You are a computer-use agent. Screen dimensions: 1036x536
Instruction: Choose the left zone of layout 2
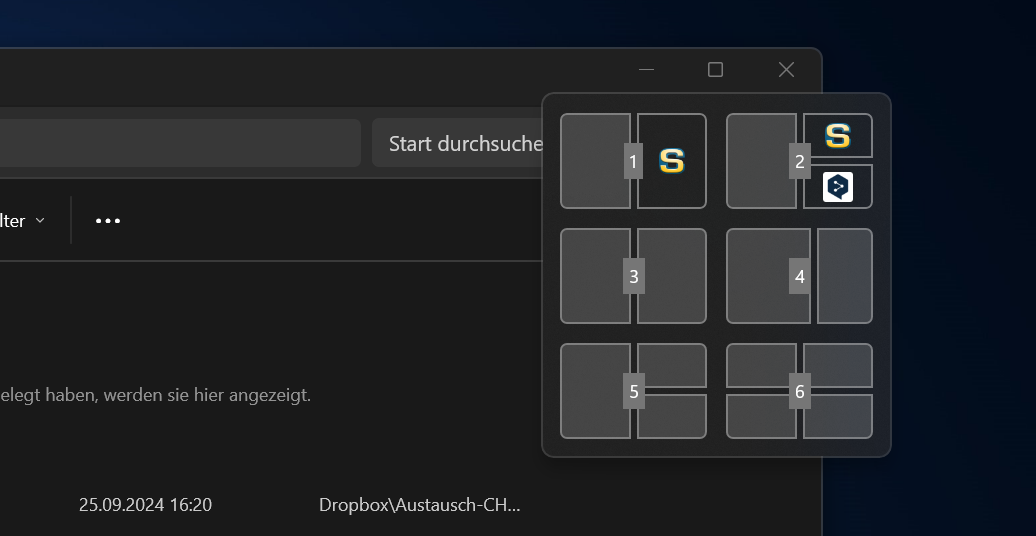point(758,161)
